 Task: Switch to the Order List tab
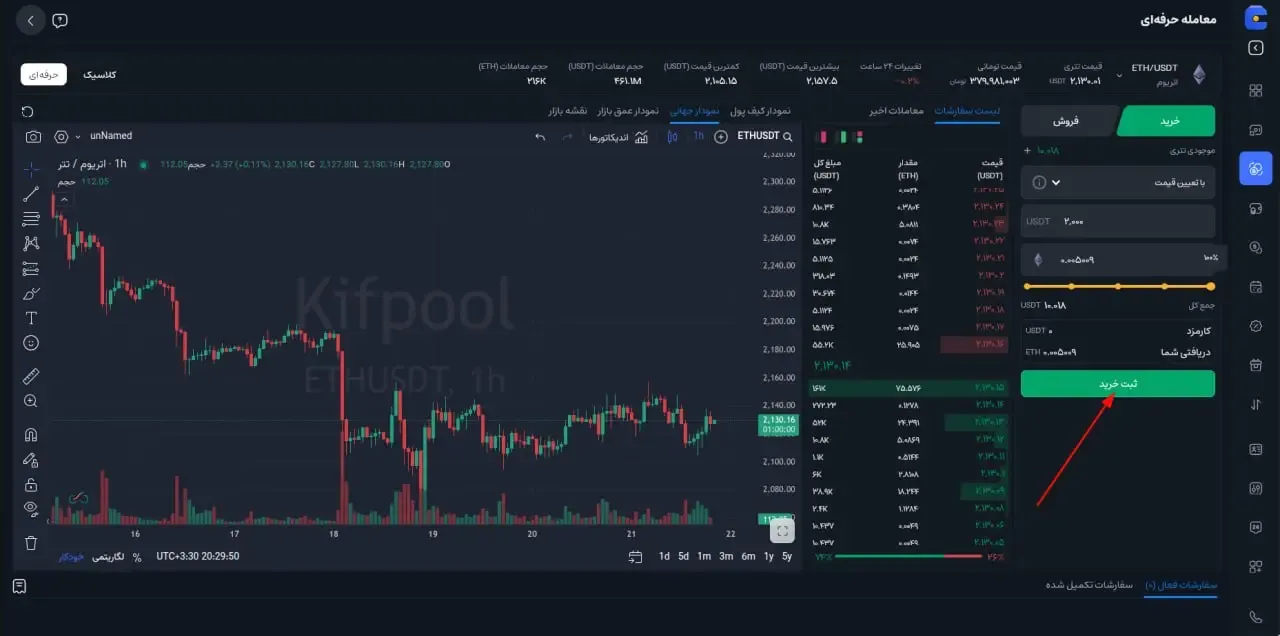(x=967, y=110)
